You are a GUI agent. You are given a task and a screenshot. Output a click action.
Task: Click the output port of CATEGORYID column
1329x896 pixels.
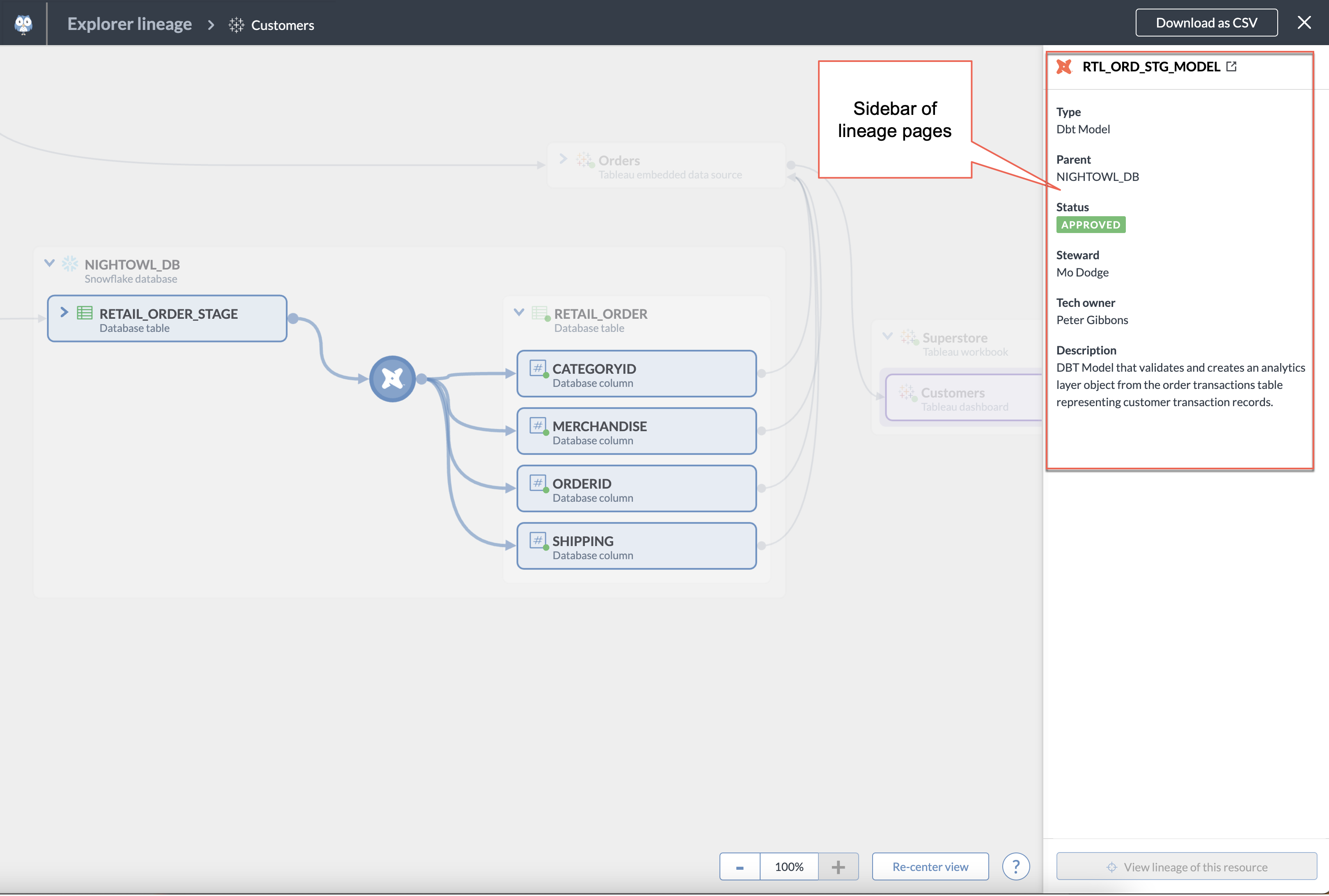point(761,374)
